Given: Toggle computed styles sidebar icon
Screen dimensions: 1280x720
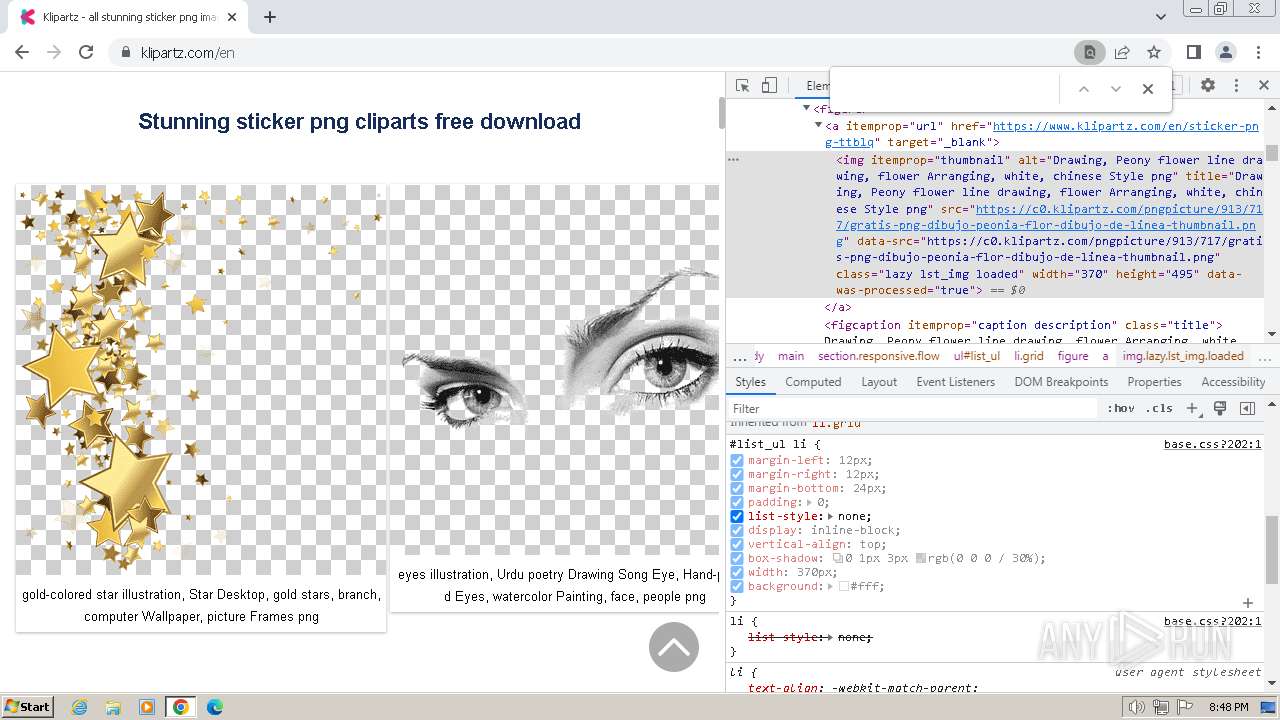Looking at the screenshot, I should coord(1247,409).
